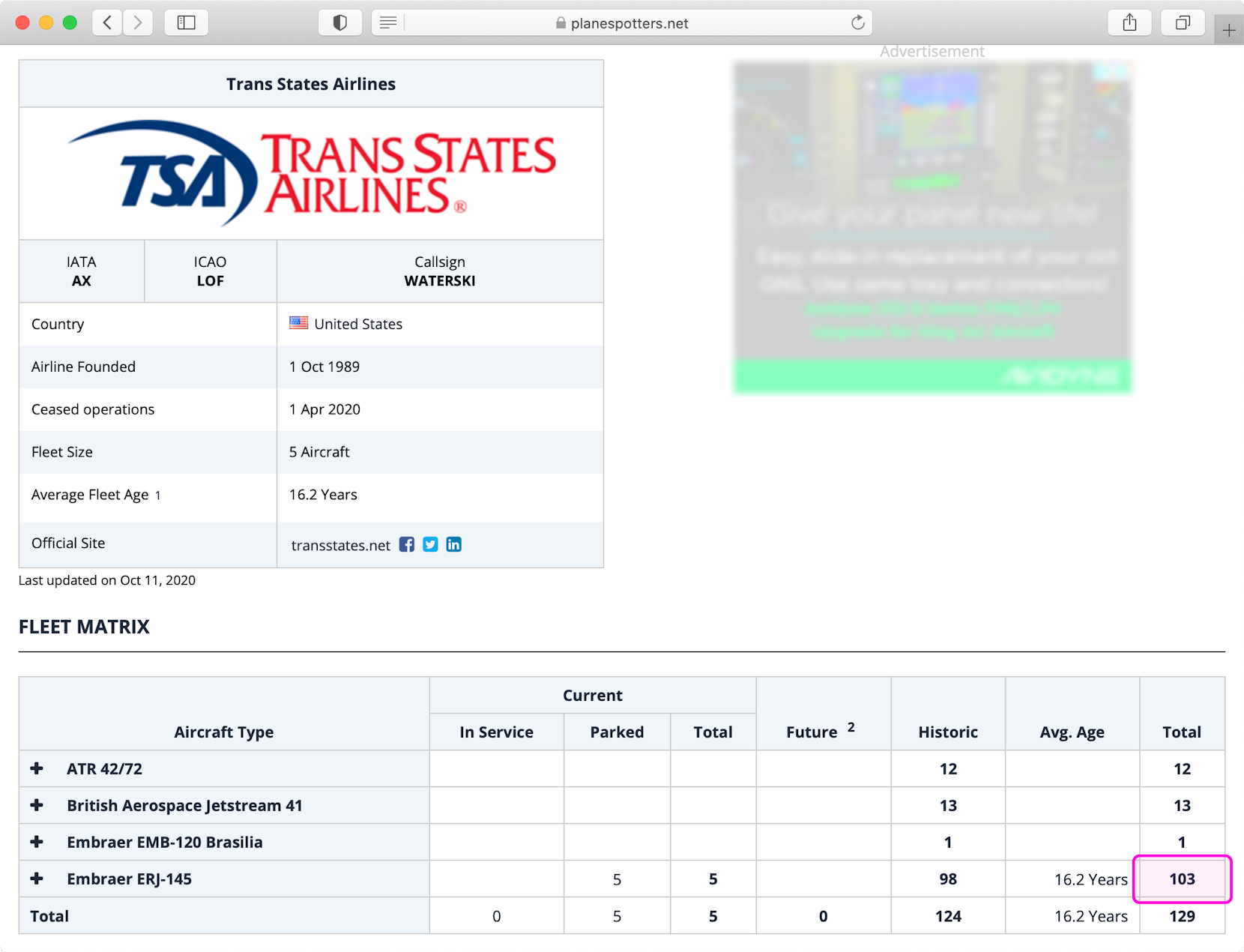The image size is (1244, 952).
Task: Click Embraer ERJ-145 type name
Action: pos(129,879)
